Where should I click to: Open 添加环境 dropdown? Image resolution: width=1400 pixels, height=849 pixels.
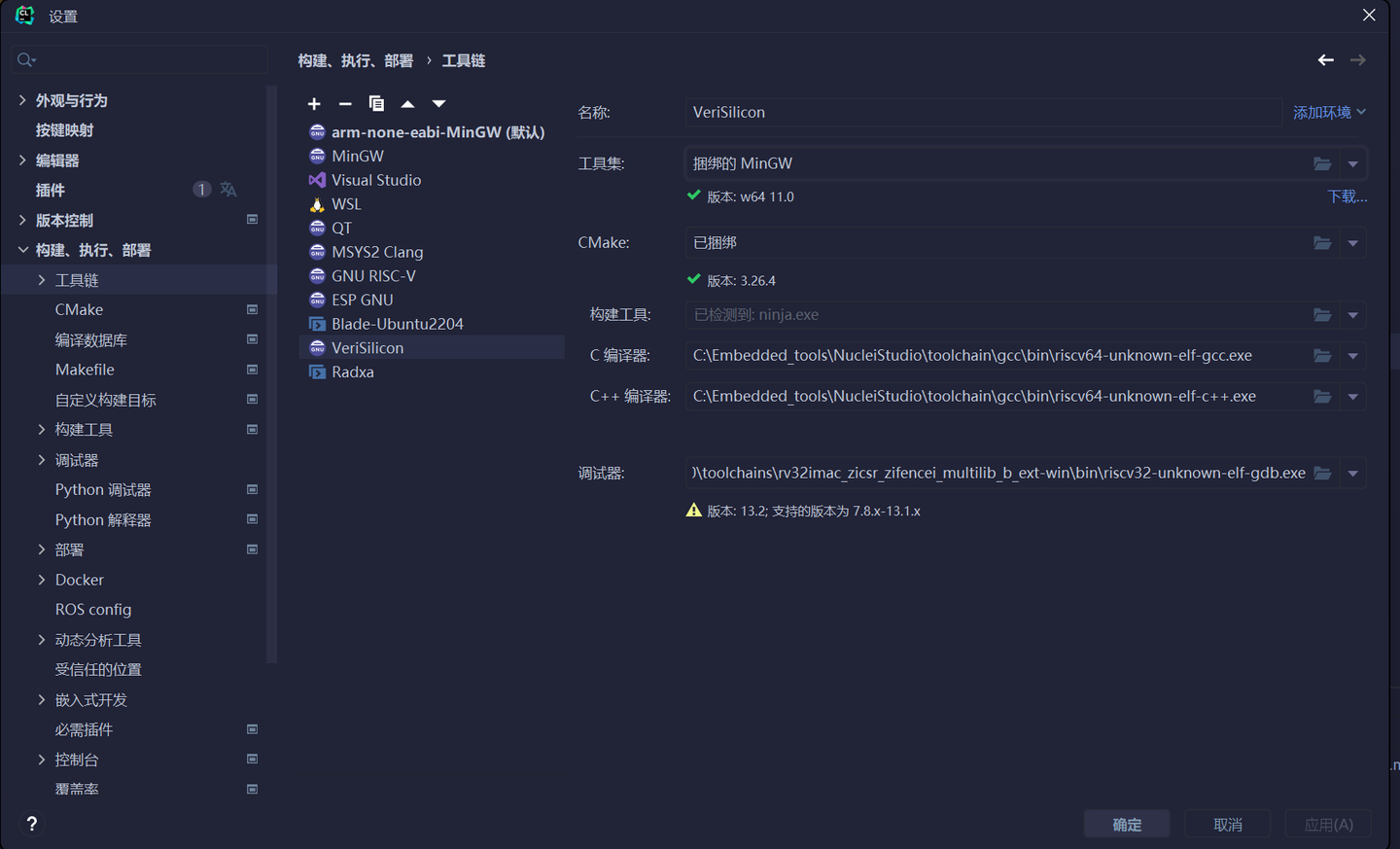point(1330,113)
